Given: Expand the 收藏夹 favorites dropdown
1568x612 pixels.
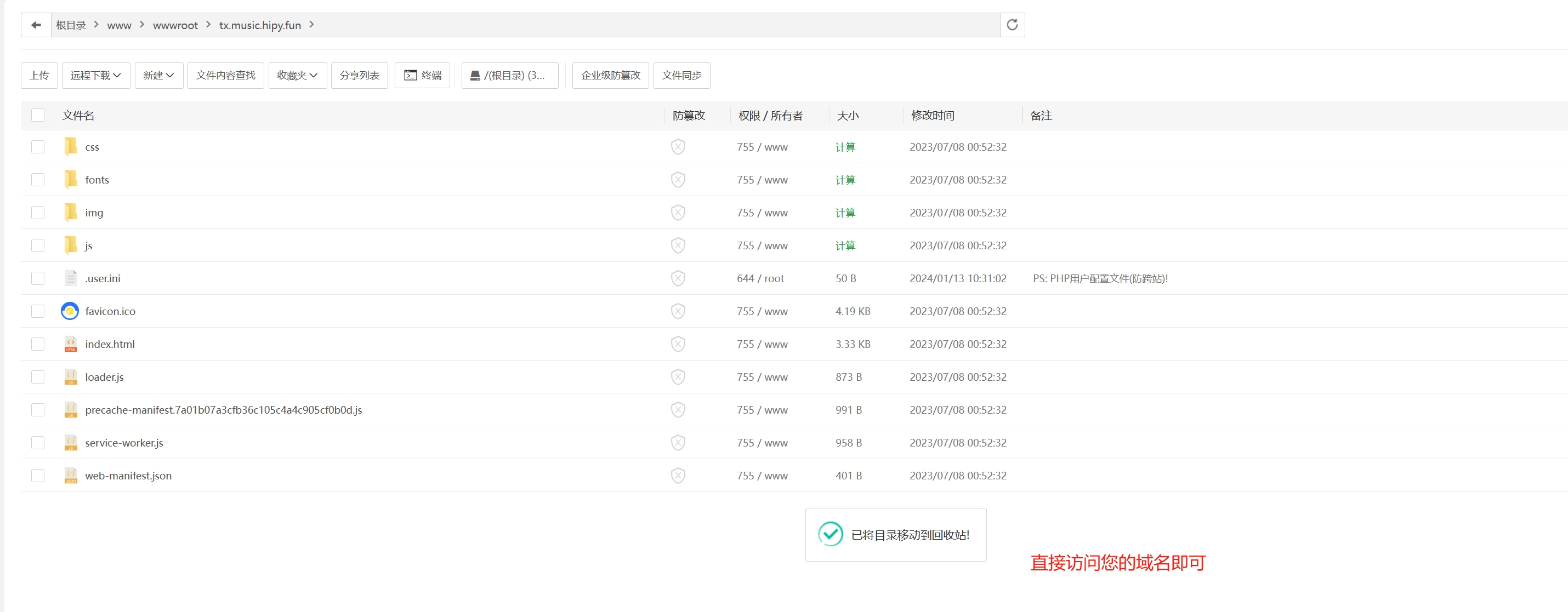Looking at the screenshot, I should (x=297, y=76).
